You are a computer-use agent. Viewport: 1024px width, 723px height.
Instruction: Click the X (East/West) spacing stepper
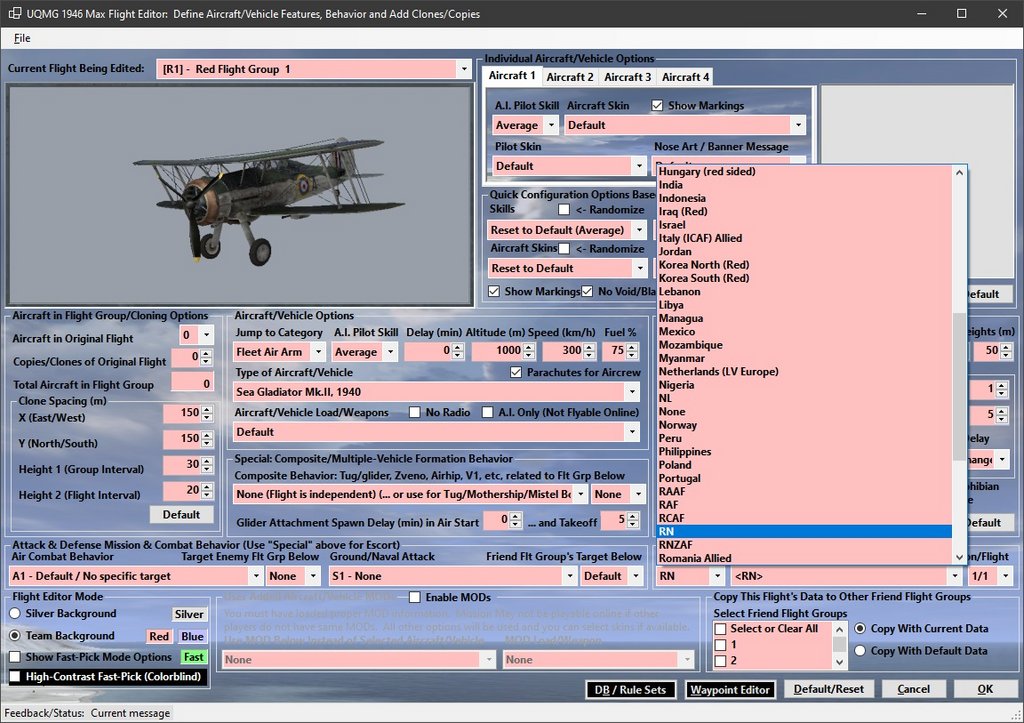pos(207,413)
